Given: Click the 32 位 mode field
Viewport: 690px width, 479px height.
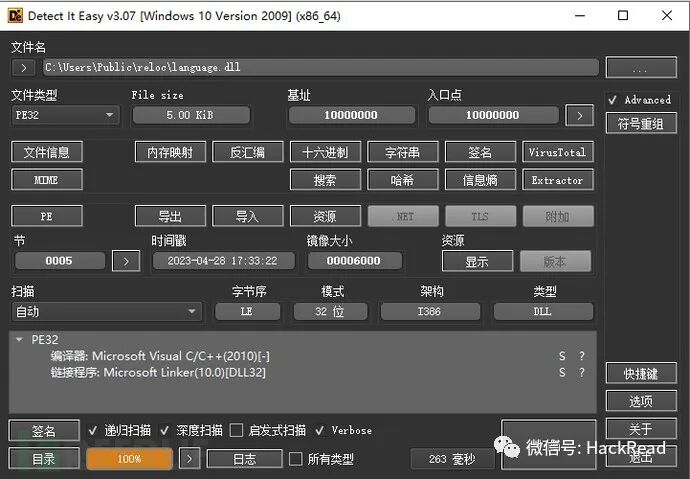Looking at the screenshot, I should [x=330, y=311].
